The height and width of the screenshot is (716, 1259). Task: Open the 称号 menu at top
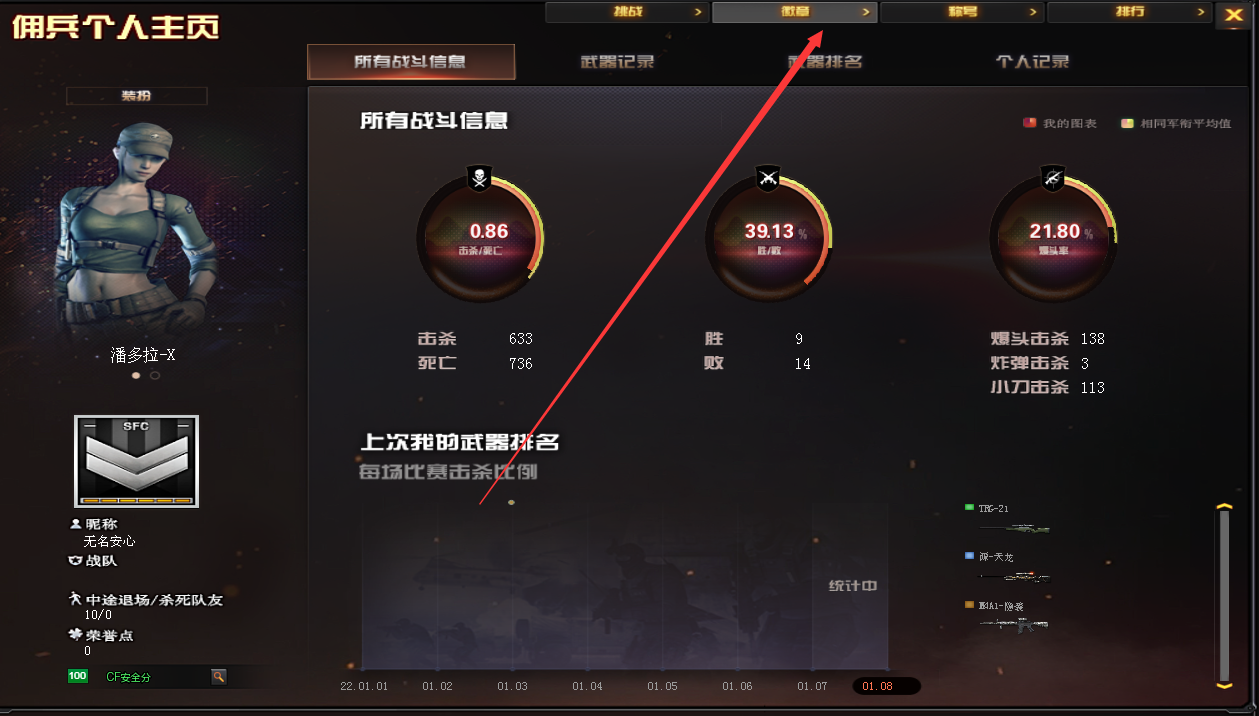[x=962, y=12]
